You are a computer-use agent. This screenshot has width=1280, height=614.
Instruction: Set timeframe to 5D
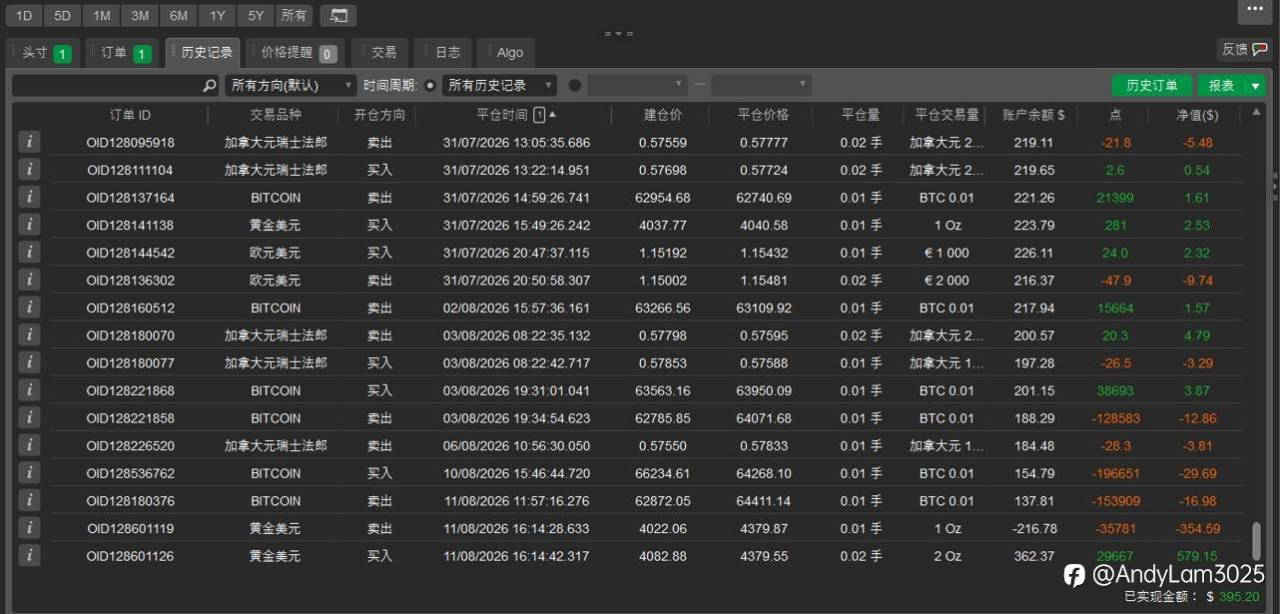(62, 15)
